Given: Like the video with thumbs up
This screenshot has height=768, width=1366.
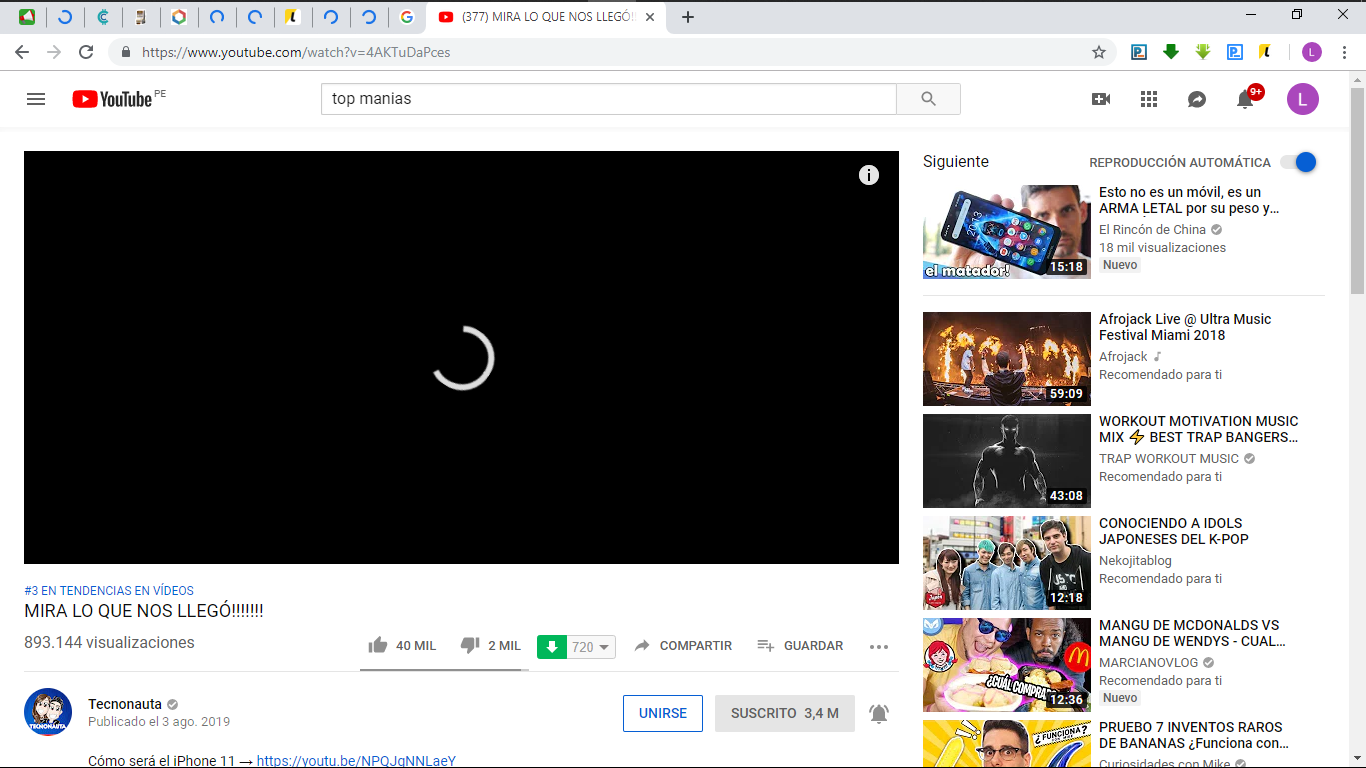Looking at the screenshot, I should (x=378, y=646).
